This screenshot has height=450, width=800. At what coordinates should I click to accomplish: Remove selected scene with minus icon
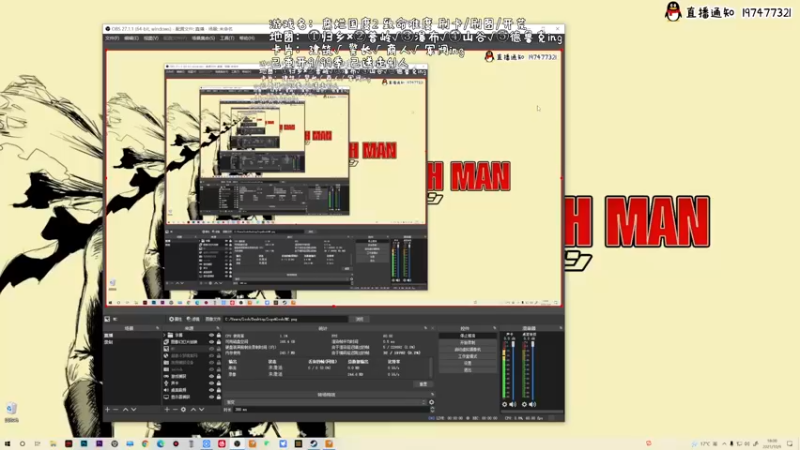click(115, 410)
